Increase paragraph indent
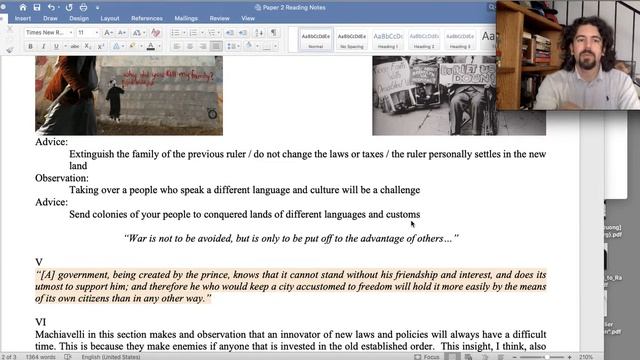 pyautogui.click(x=243, y=32)
